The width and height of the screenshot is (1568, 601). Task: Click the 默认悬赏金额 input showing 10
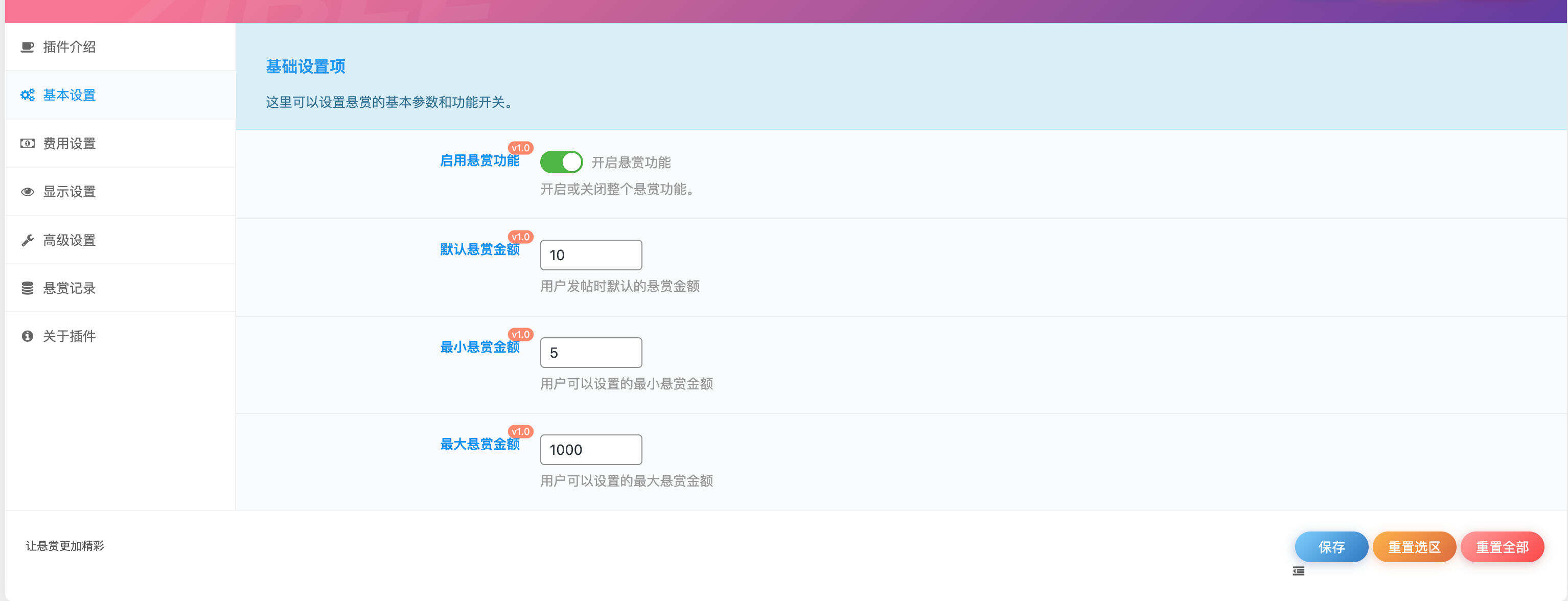[590, 255]
